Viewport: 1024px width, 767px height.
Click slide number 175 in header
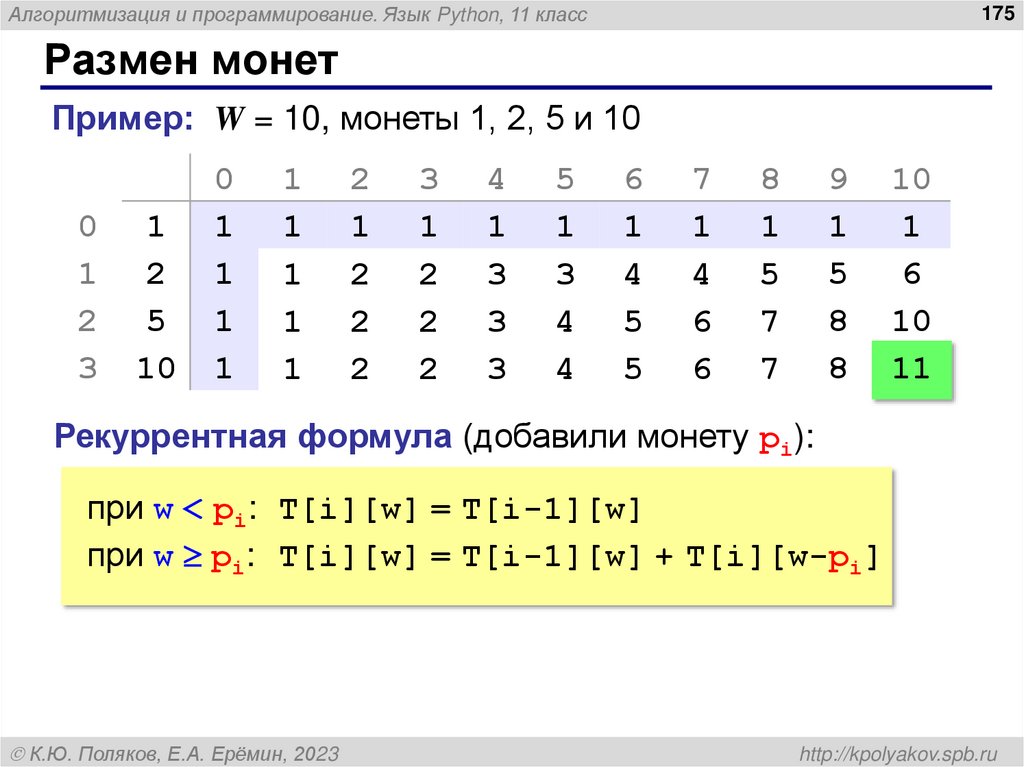[x=998, y=13]
